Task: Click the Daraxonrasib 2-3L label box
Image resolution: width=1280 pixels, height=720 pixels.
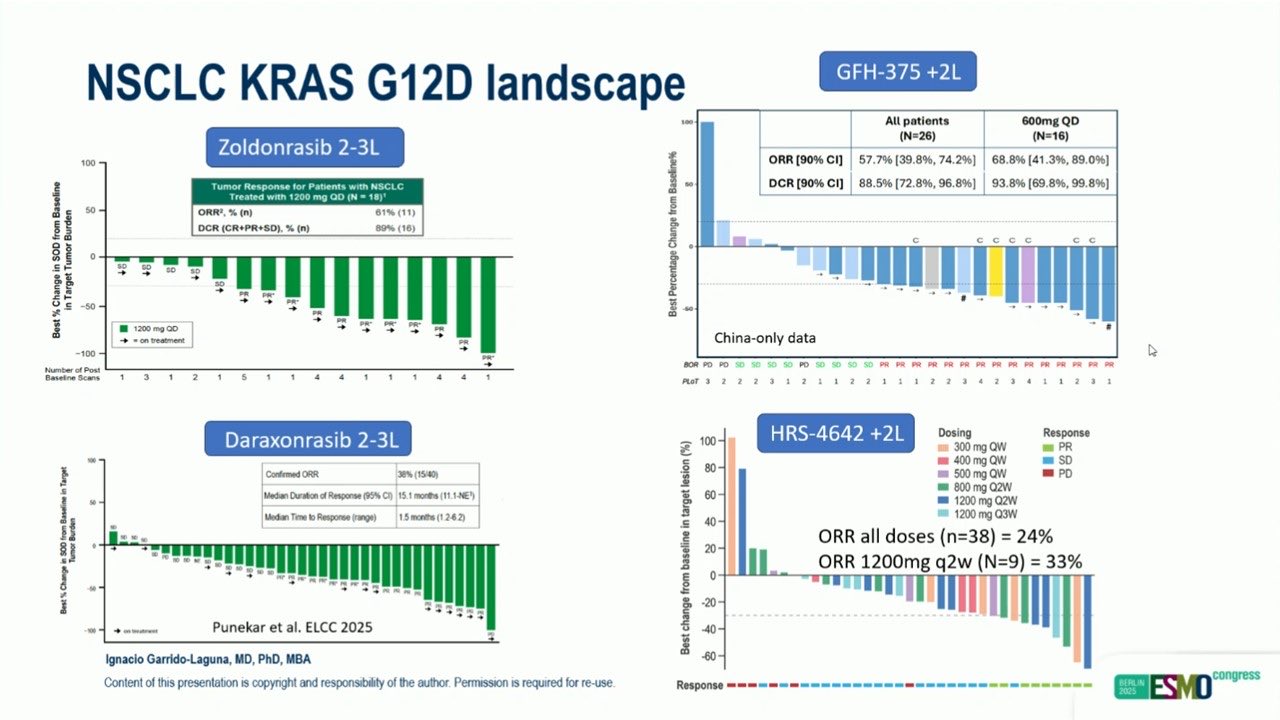Action: [x=308, y=439]
